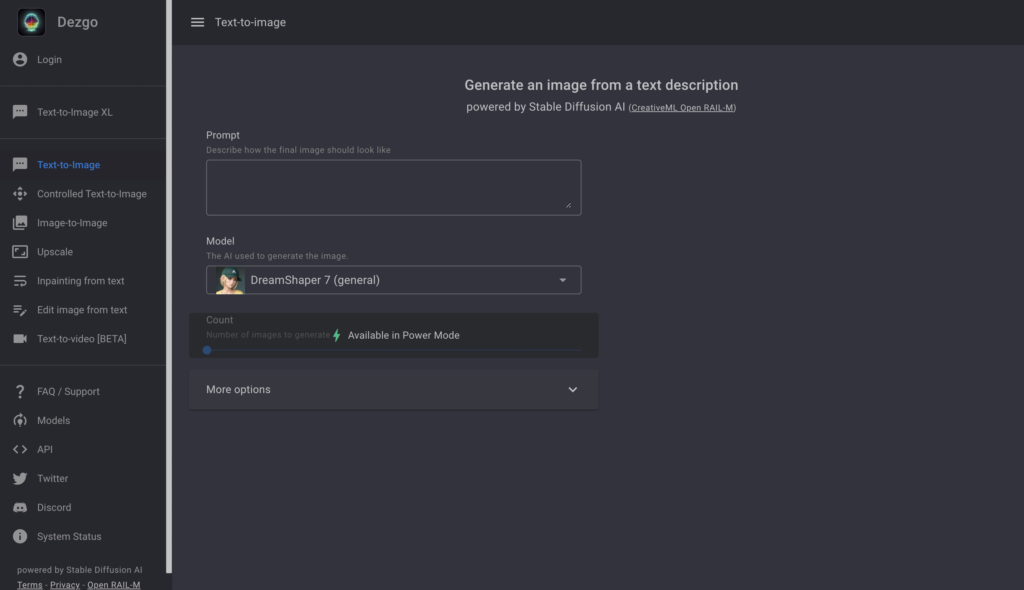This screenshot has width=1024, height=590.
Task: Click the Twitter bird icon
Action: tap(20, 478)
